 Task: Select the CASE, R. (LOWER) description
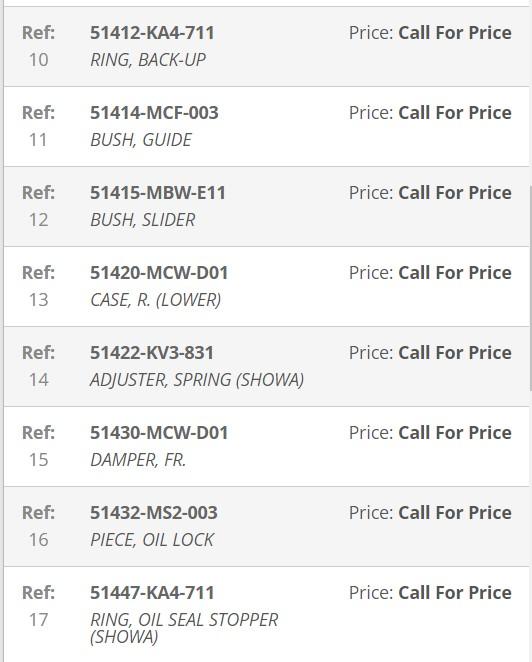coord(156,300)
